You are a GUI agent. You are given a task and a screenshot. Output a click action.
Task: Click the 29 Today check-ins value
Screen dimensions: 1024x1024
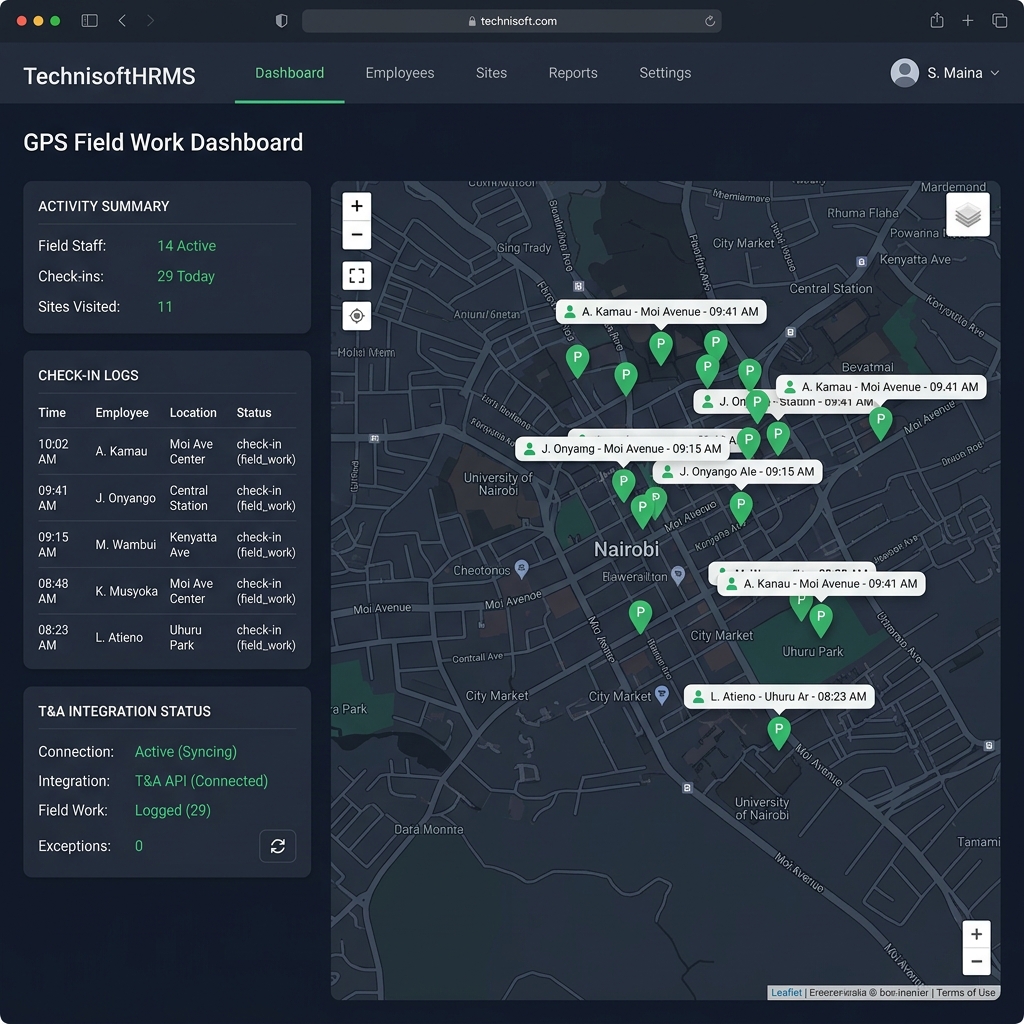coord(185,276)
